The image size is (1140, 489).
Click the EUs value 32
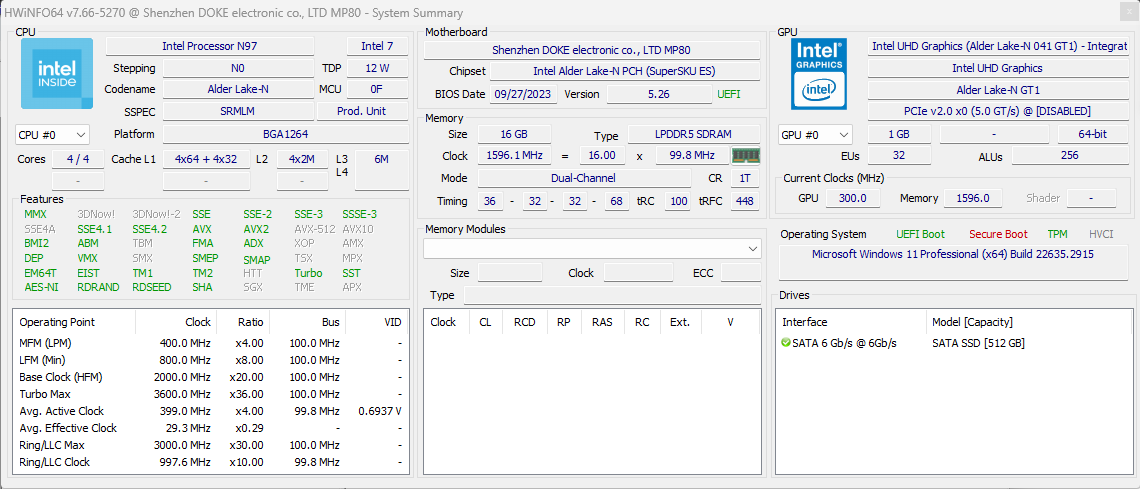pos(899,155)
